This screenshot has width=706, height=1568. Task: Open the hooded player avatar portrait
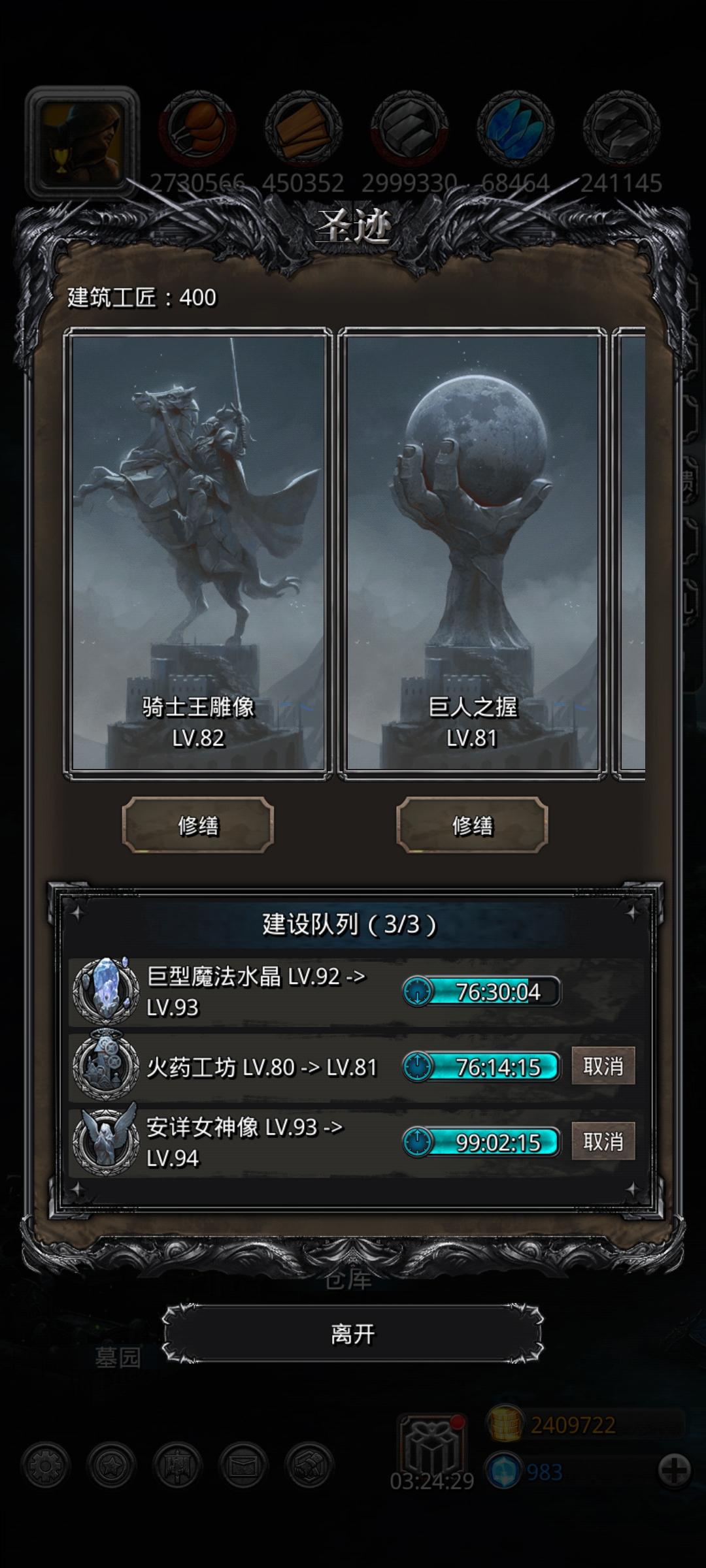(x=82, y=143)
